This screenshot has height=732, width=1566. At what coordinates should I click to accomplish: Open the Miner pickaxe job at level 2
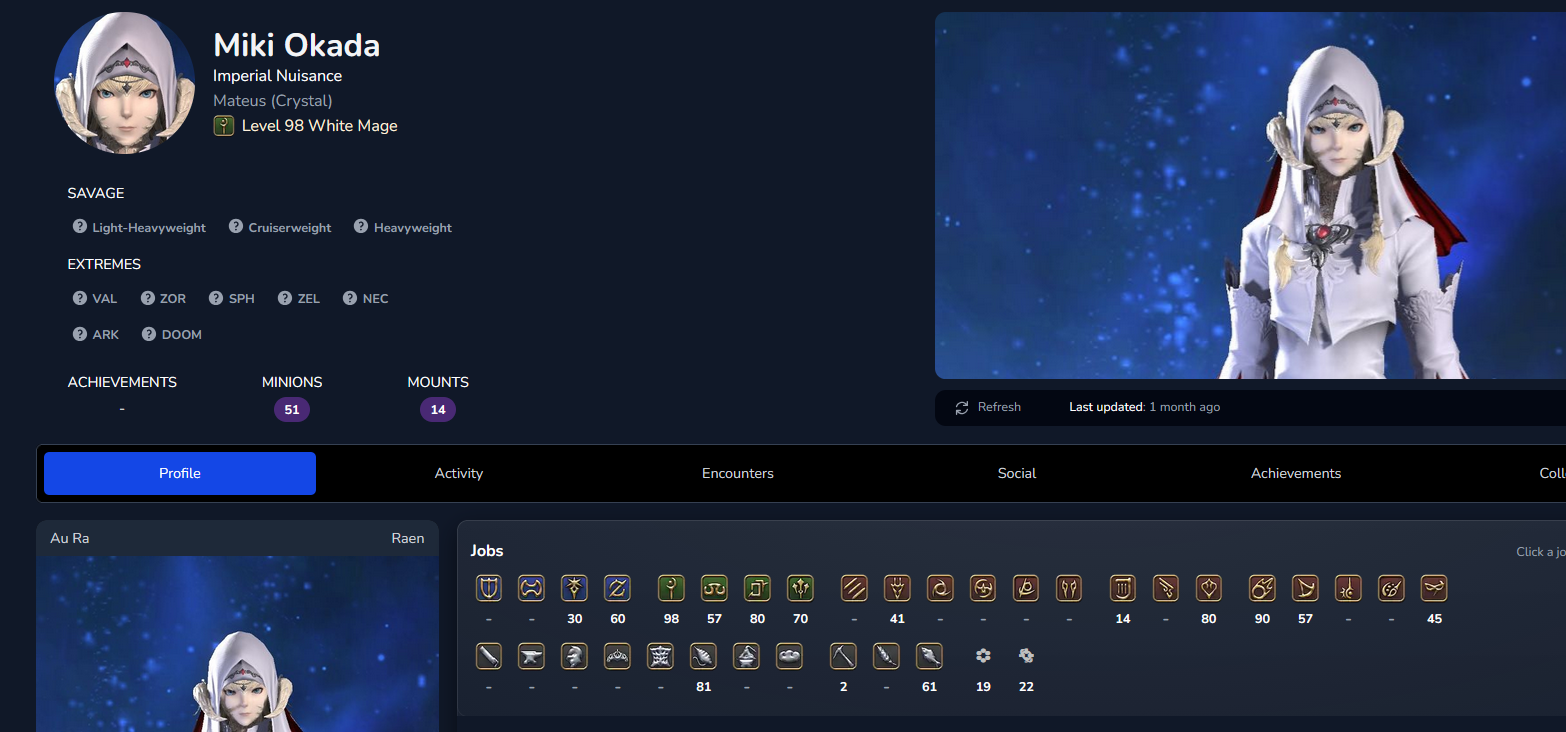pyautogui.click(x=843, y=656)
